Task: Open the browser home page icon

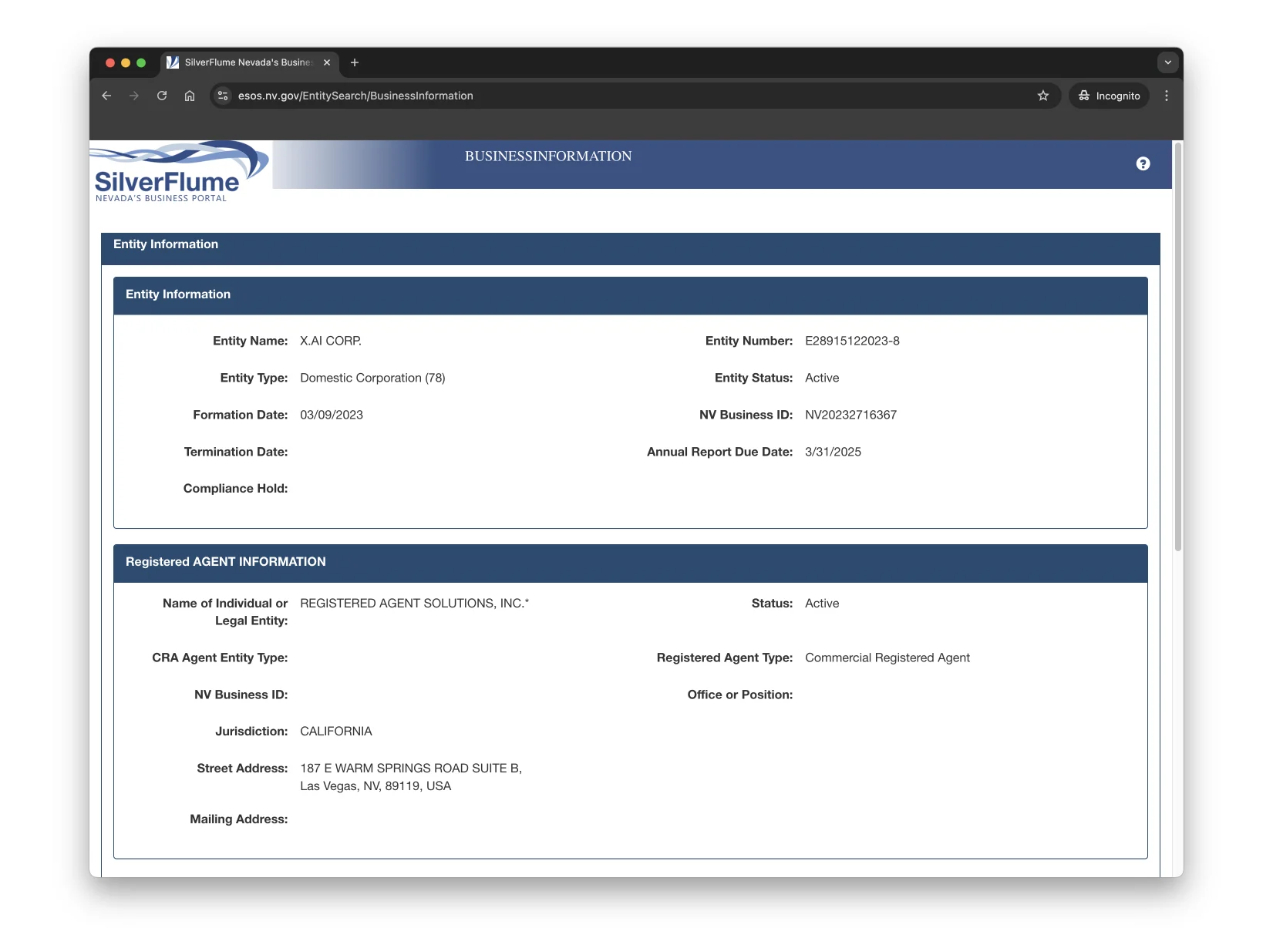Action: tap(190, 96)
